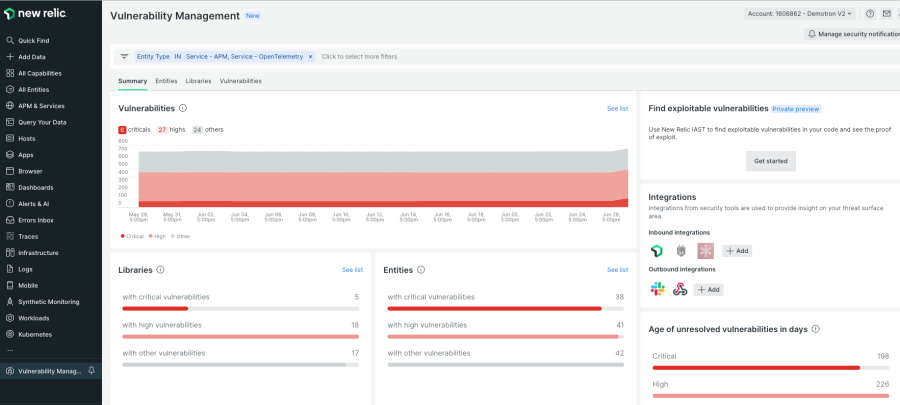The width and height of the screenshot is (900, 405).
Task: Open Dashboards sidebar icon
Action: pyautogui.click(x=10, y=188)
